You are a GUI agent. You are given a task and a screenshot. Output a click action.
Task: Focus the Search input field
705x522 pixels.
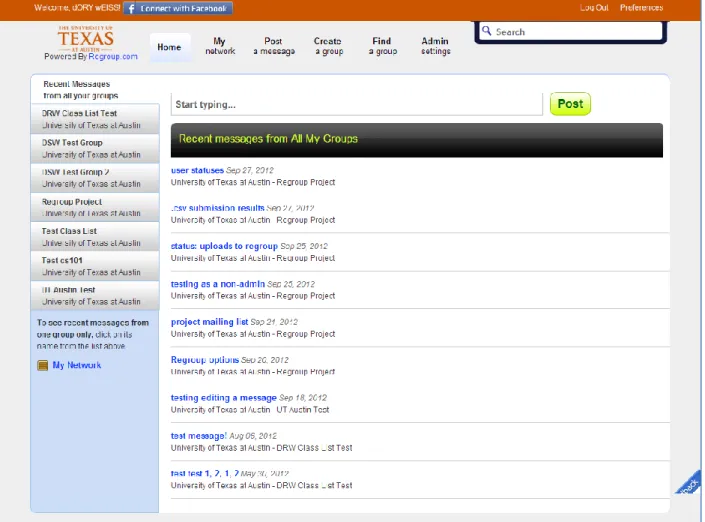click(x=570, y=32)
